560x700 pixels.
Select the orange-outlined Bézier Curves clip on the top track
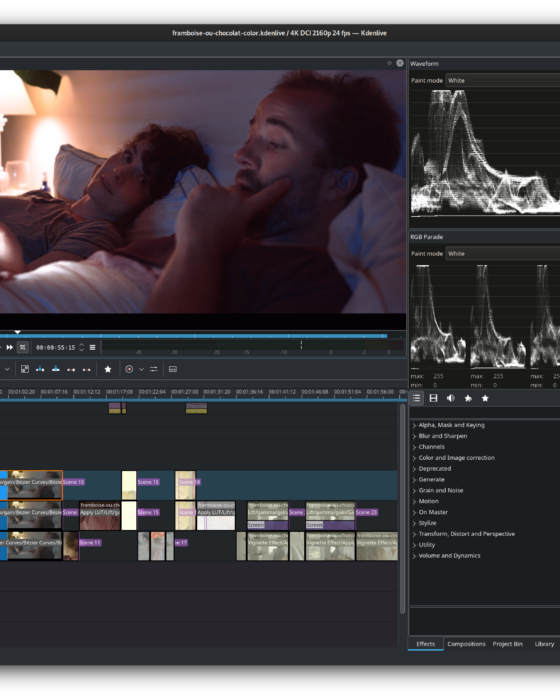pyautogui.click(x=35, y=485)
